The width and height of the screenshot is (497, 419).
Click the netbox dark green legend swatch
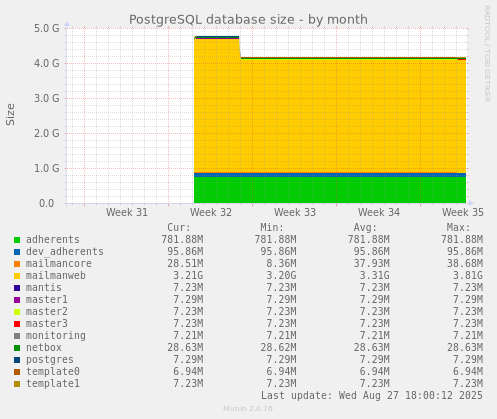click(x=17, y=348)
